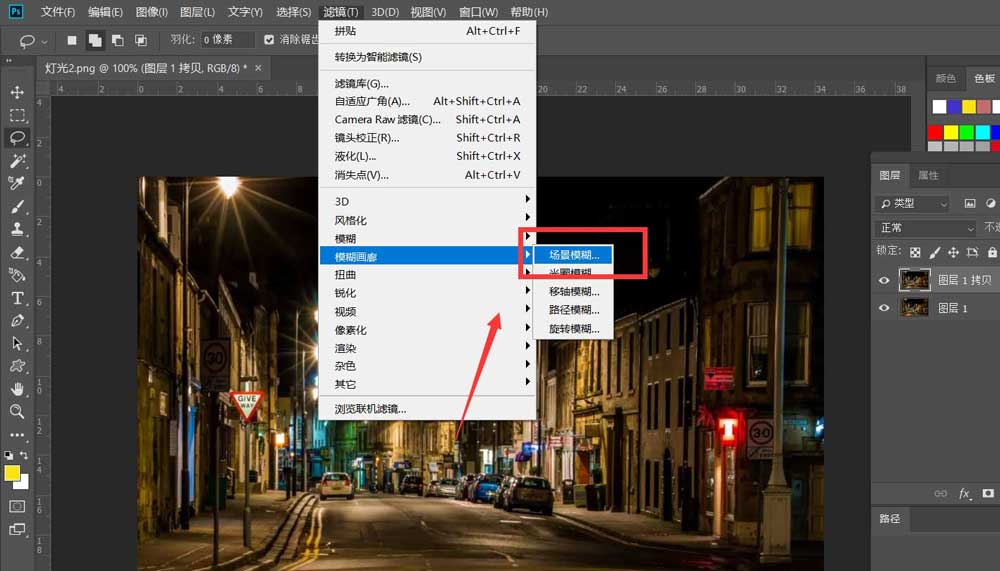Pick the red swatch in 色板
Screen dimensions: 1000x571
pyautogui.click(x=935, y=132)
